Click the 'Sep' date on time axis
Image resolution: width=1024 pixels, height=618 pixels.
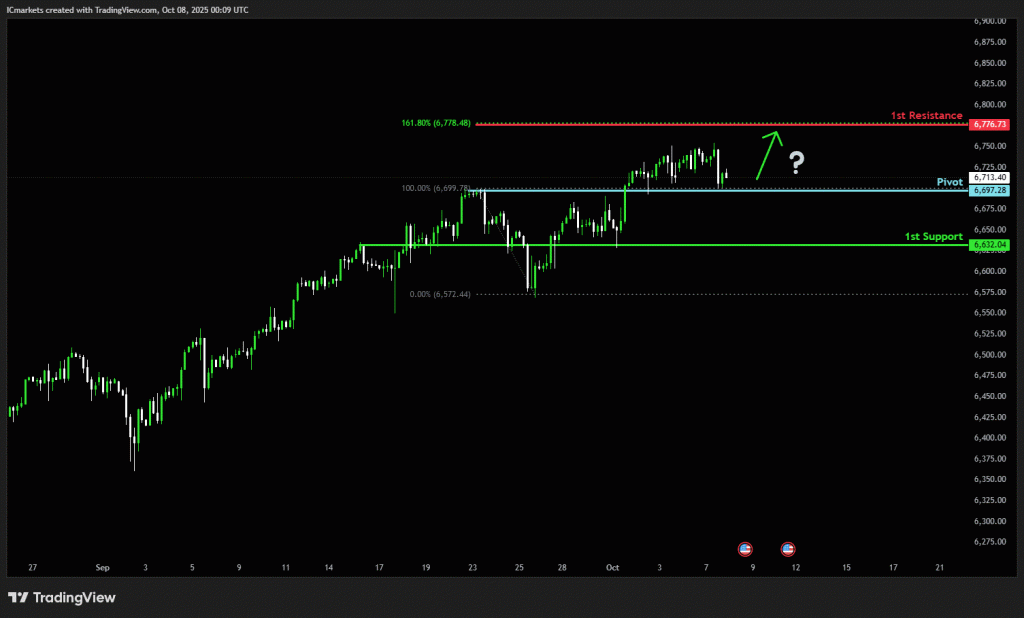pyautogui.click(x=102, y=567)
